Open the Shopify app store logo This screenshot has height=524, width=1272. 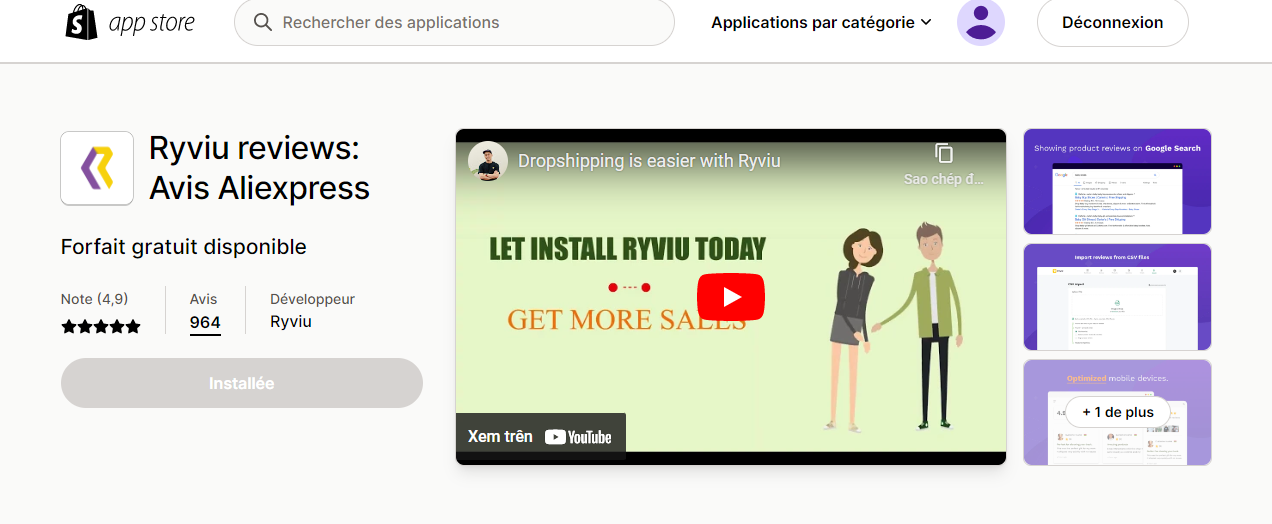(x=130, y=22)
